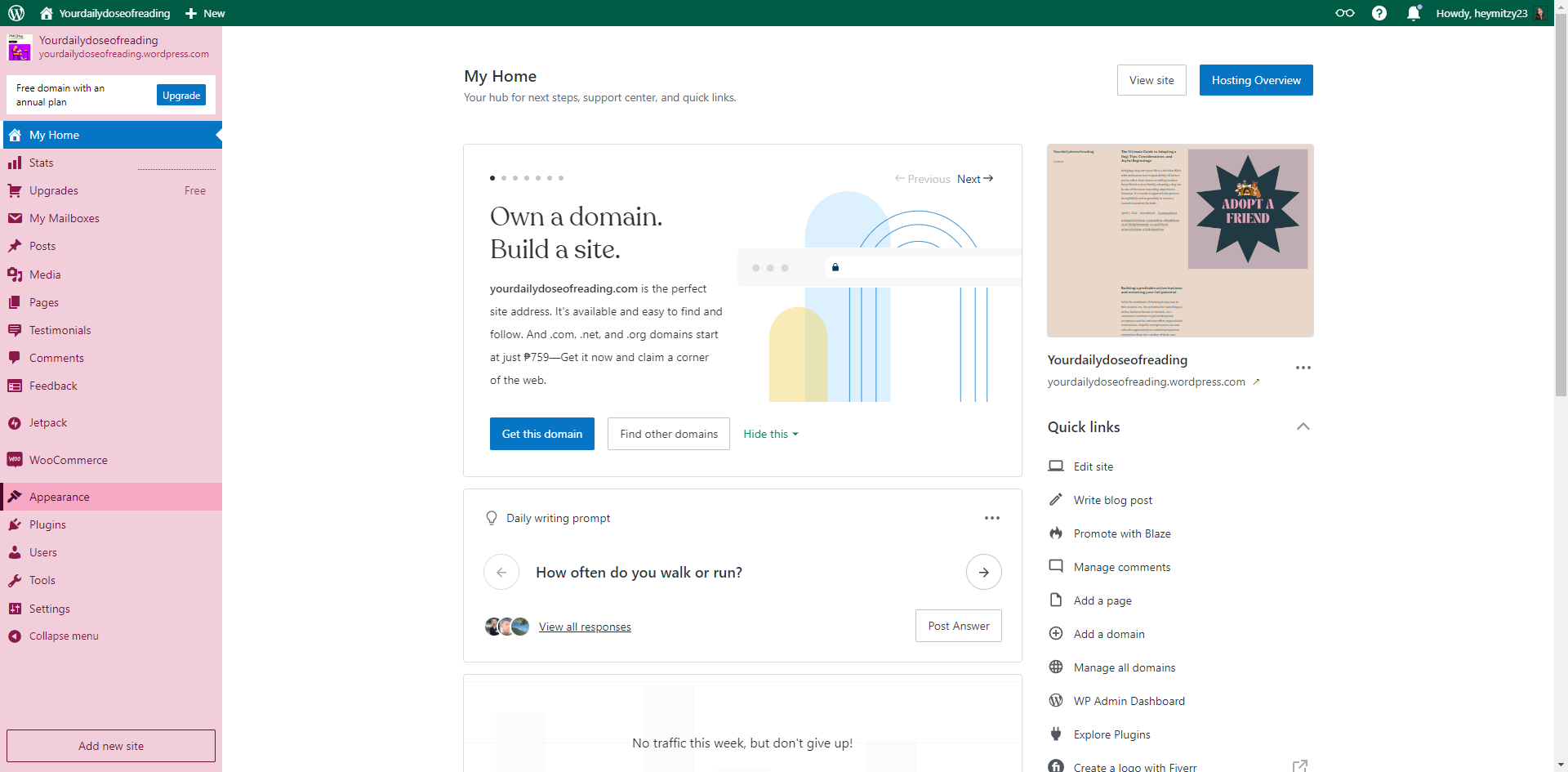Click the scrollbar down arrow
Screen dimensions: 1568x772
[x=1561, y=765]
